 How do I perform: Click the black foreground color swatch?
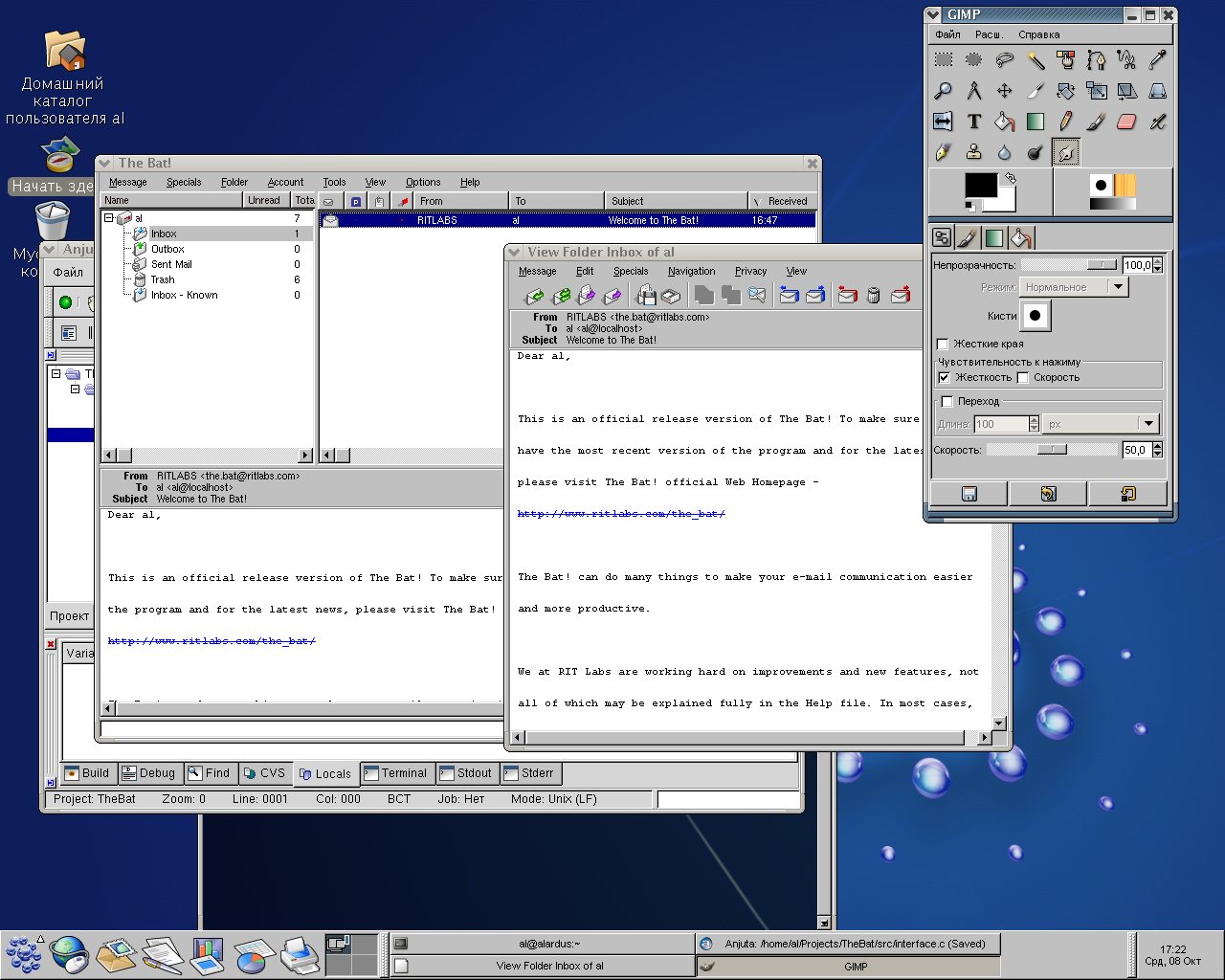pos(980,187)
